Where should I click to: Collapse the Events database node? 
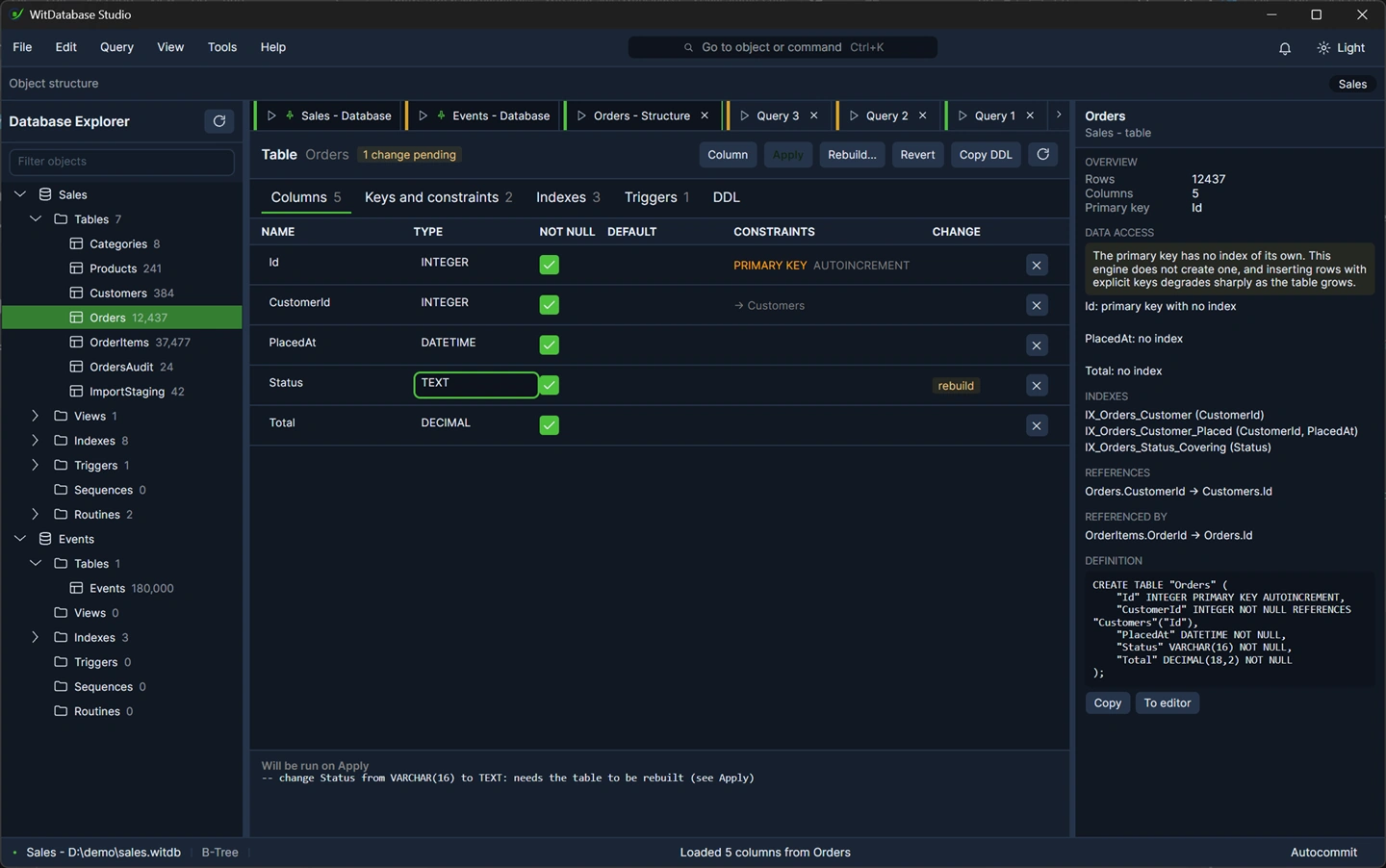coord(20,539)
